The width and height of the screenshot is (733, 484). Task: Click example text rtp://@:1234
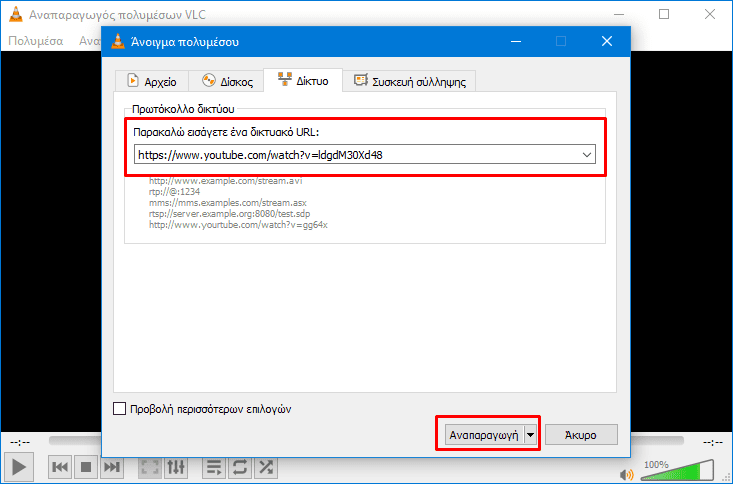click(174, 192)
